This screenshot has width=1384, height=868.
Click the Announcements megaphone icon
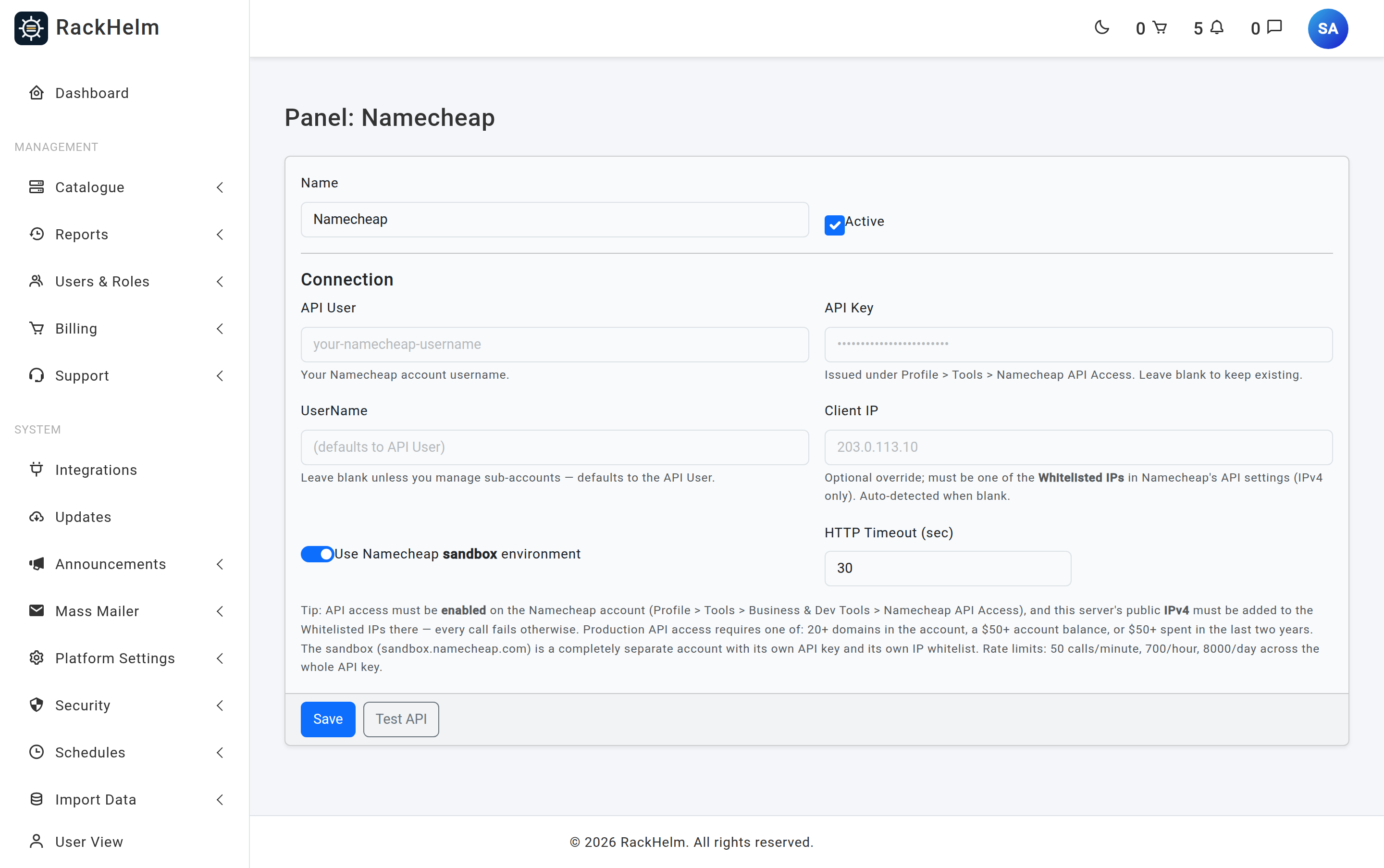point(37,564)
